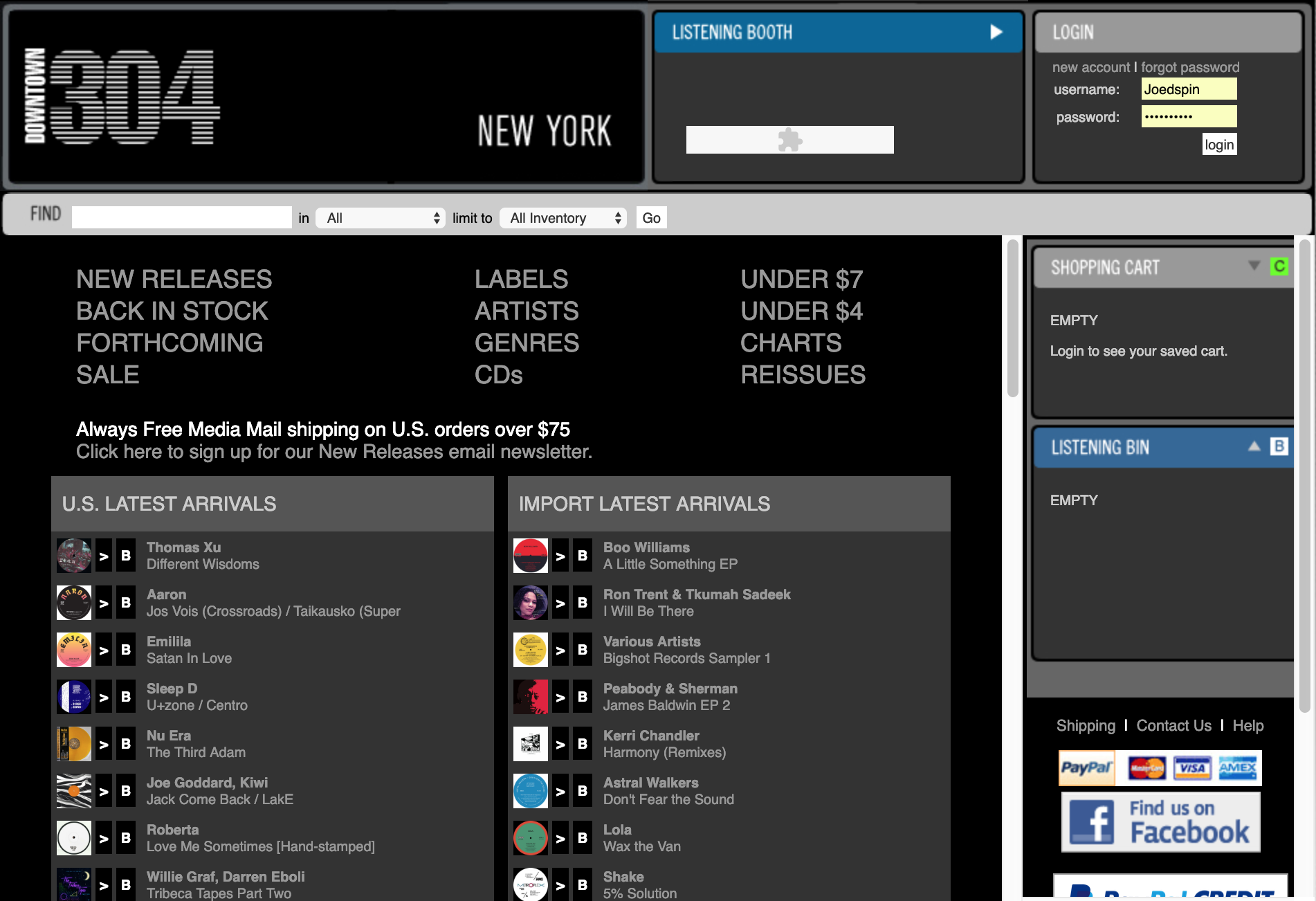Viewport: 1316px width, 901px height.
Task: Open REISSUES page
Action: pos(803,375)
